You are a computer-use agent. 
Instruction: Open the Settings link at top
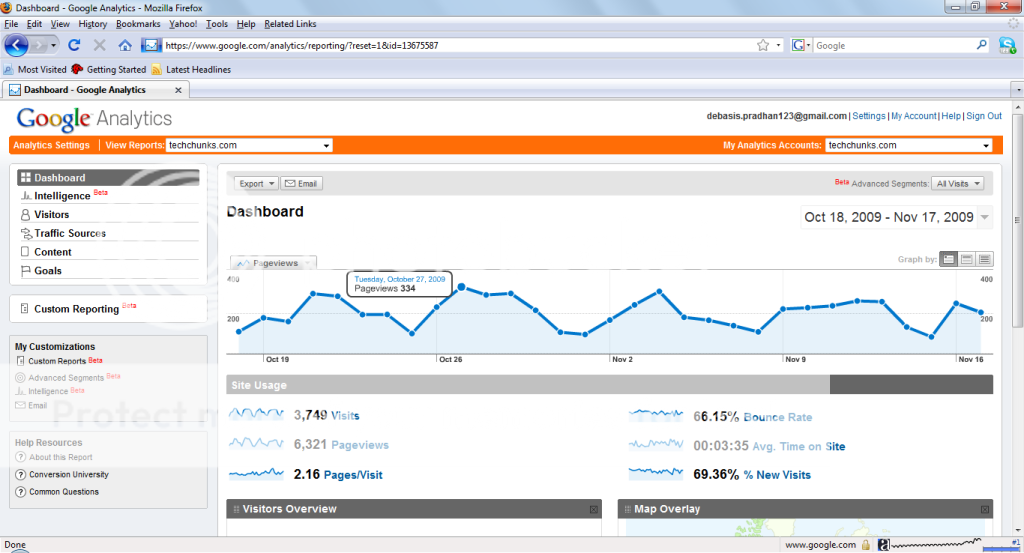coord(869,116)
